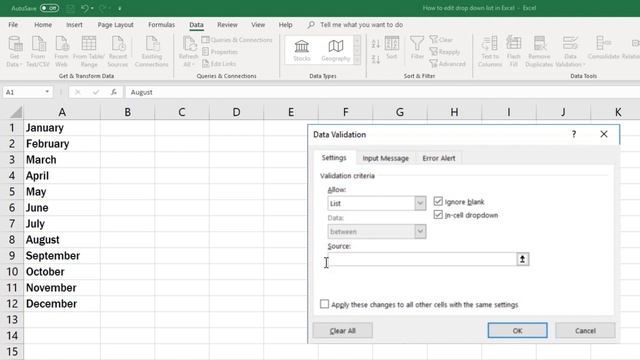Open the File menu tab
This screenshot has width=640, height=360.
(x=13, y=24)
